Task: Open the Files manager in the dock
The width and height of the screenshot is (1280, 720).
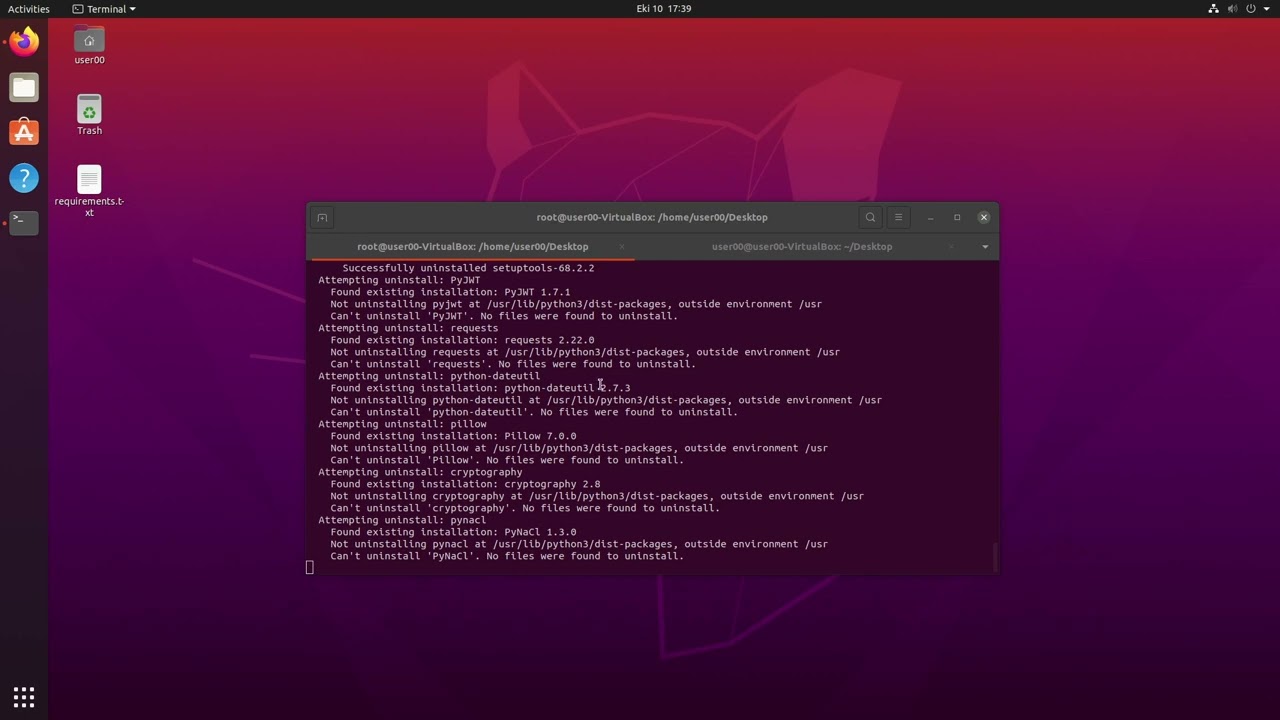Action: pos(24,88)
